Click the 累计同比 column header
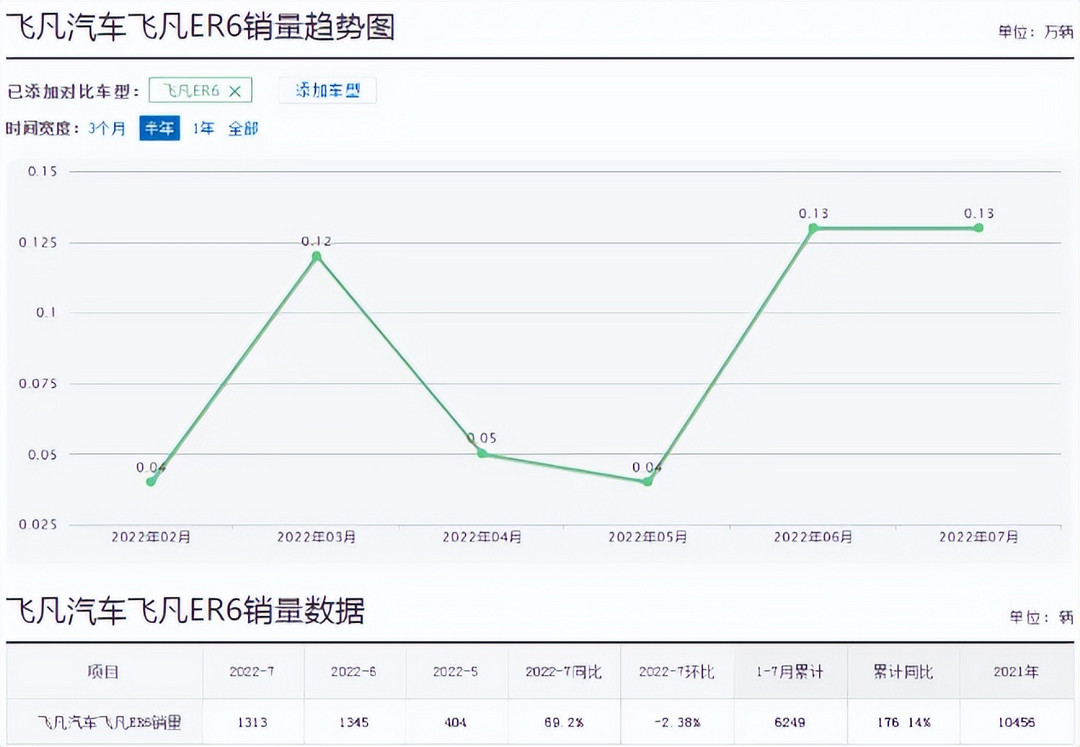Image resolution: width=1080 pixels, height=747 pixels. pyautogui.click(x=903, y=672)
